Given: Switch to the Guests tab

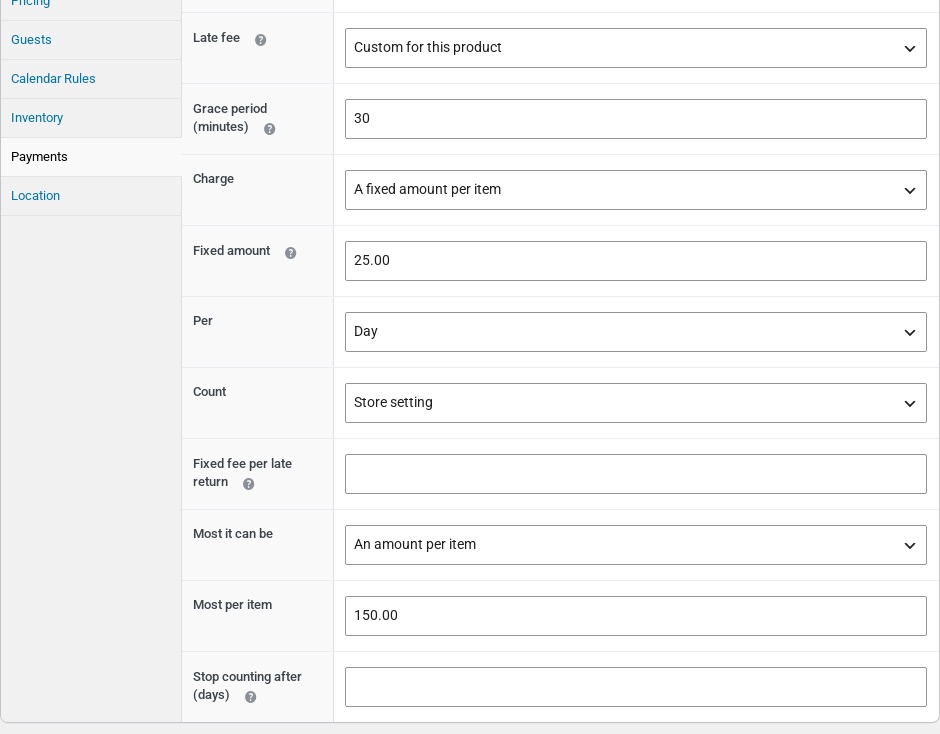Looking at the screenshot, I should click(91, 40).
